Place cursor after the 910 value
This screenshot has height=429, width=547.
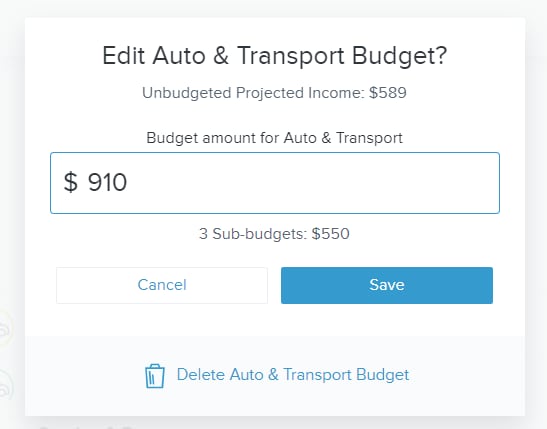(x=129, y=183)
